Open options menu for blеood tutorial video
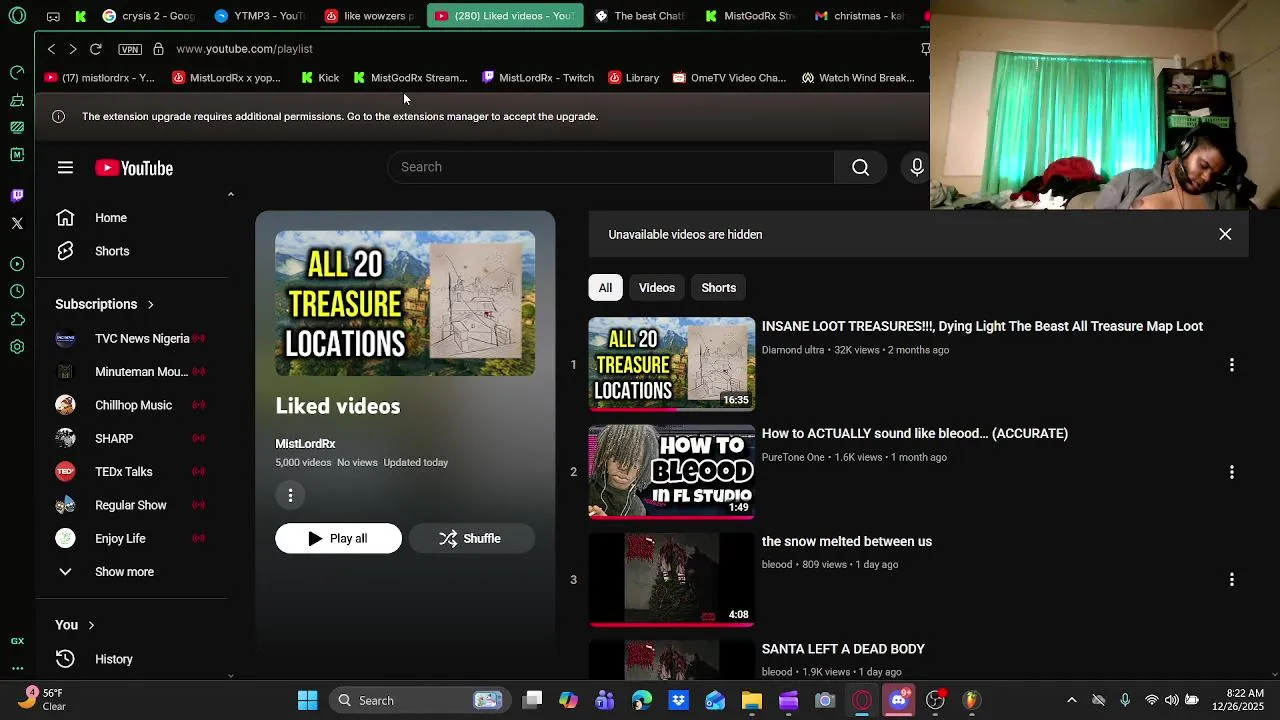Image resolution: width=1280 pixels, height=720 pixels. [1231, 472]
